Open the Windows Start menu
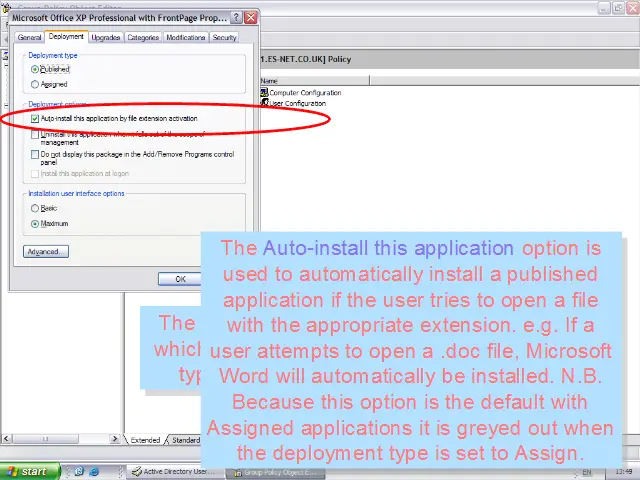The width and height of the screenshot is (640, 480). click(x=27, y=471)
